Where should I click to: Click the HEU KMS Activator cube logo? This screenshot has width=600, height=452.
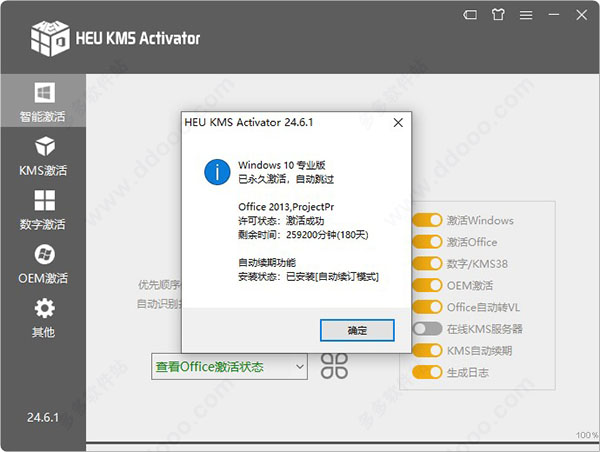tap(50, 38)
